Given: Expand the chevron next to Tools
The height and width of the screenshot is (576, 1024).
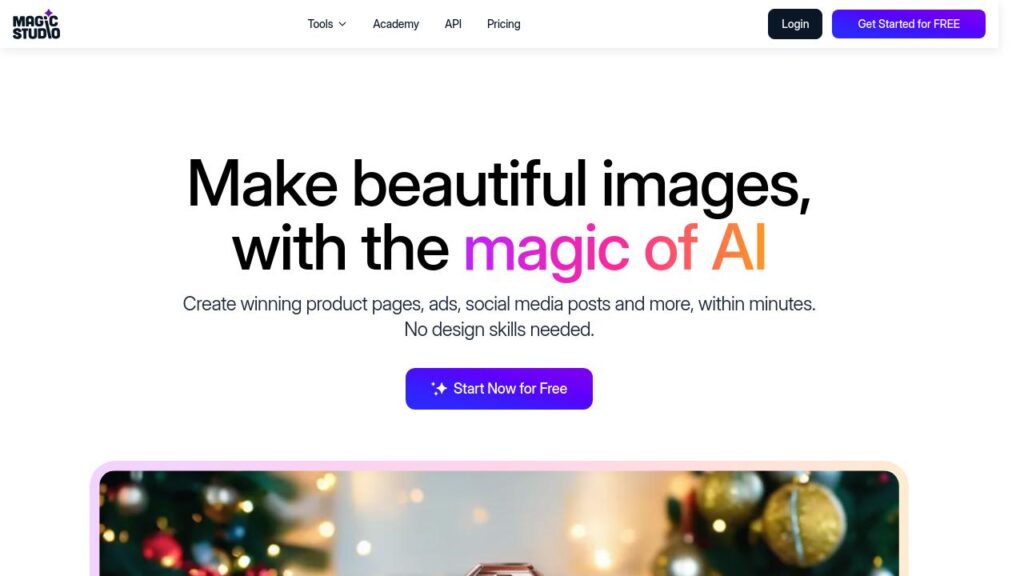Looking at the screenshot, I should tap(342, 24).
